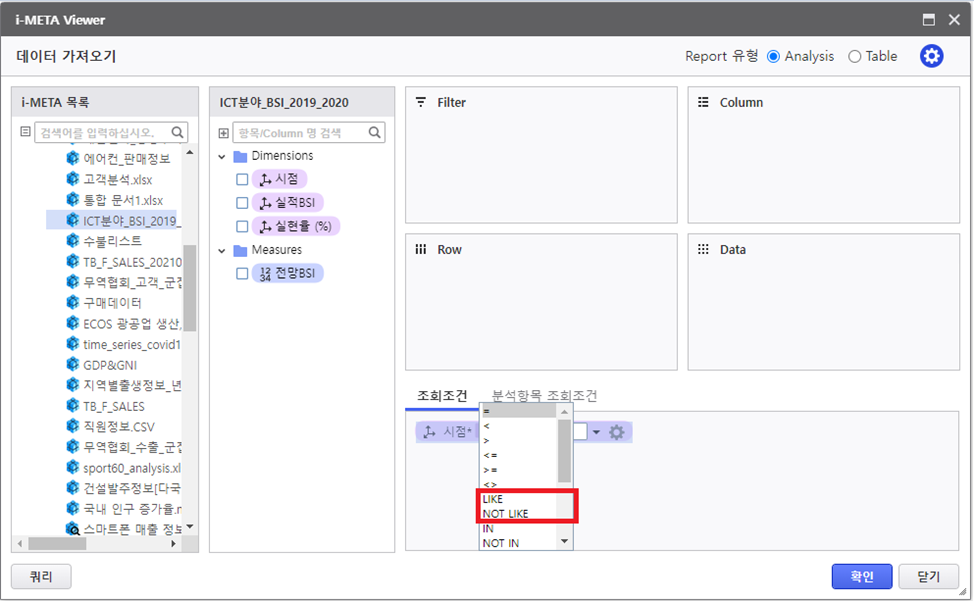
Task: Collapse the Measures folder
Action: (x=222, y=250)
